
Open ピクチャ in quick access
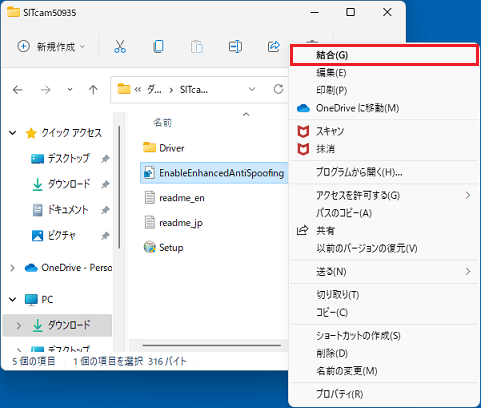(x=54, y=235)
